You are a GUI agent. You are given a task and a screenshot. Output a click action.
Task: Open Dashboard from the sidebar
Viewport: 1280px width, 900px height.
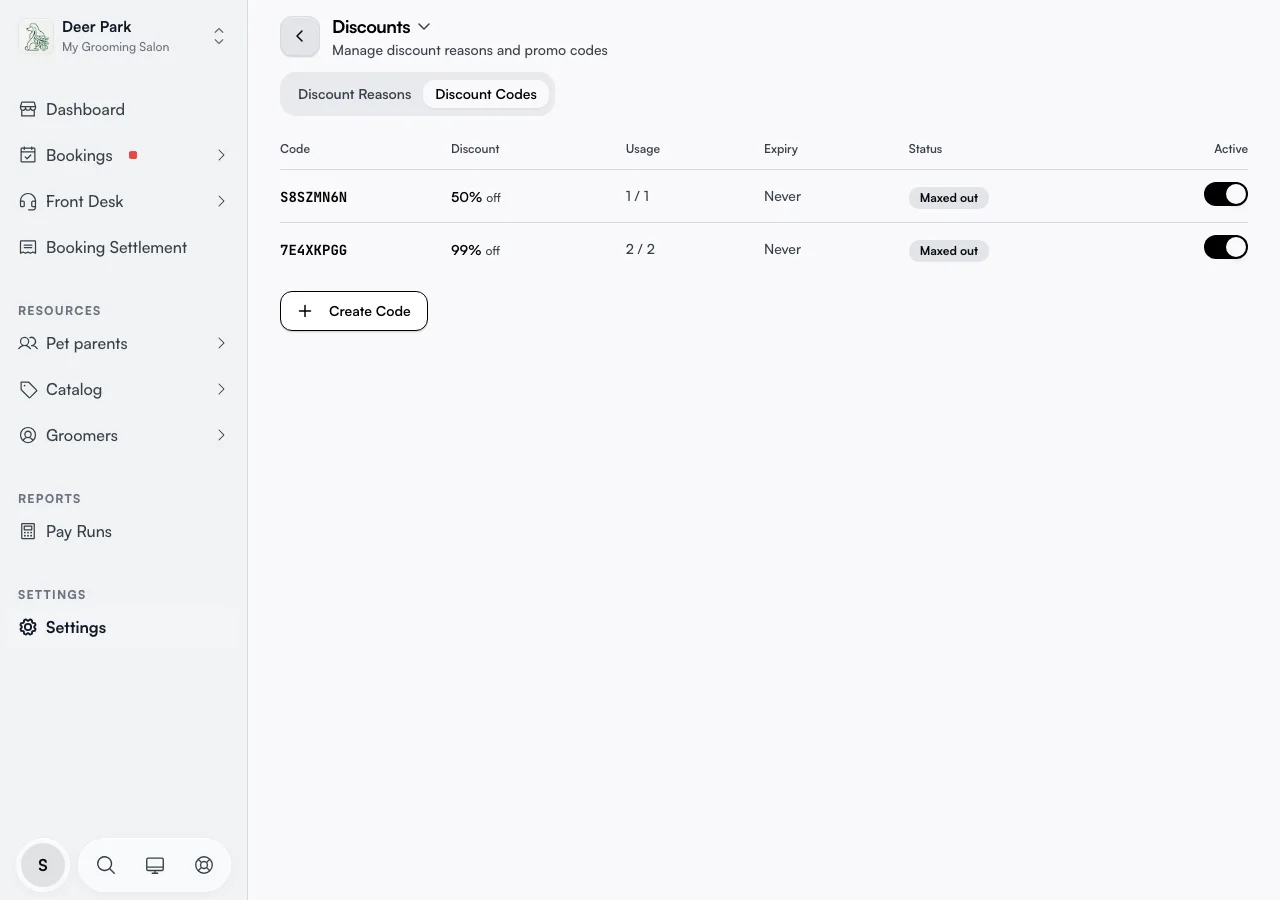click(124, 109)
